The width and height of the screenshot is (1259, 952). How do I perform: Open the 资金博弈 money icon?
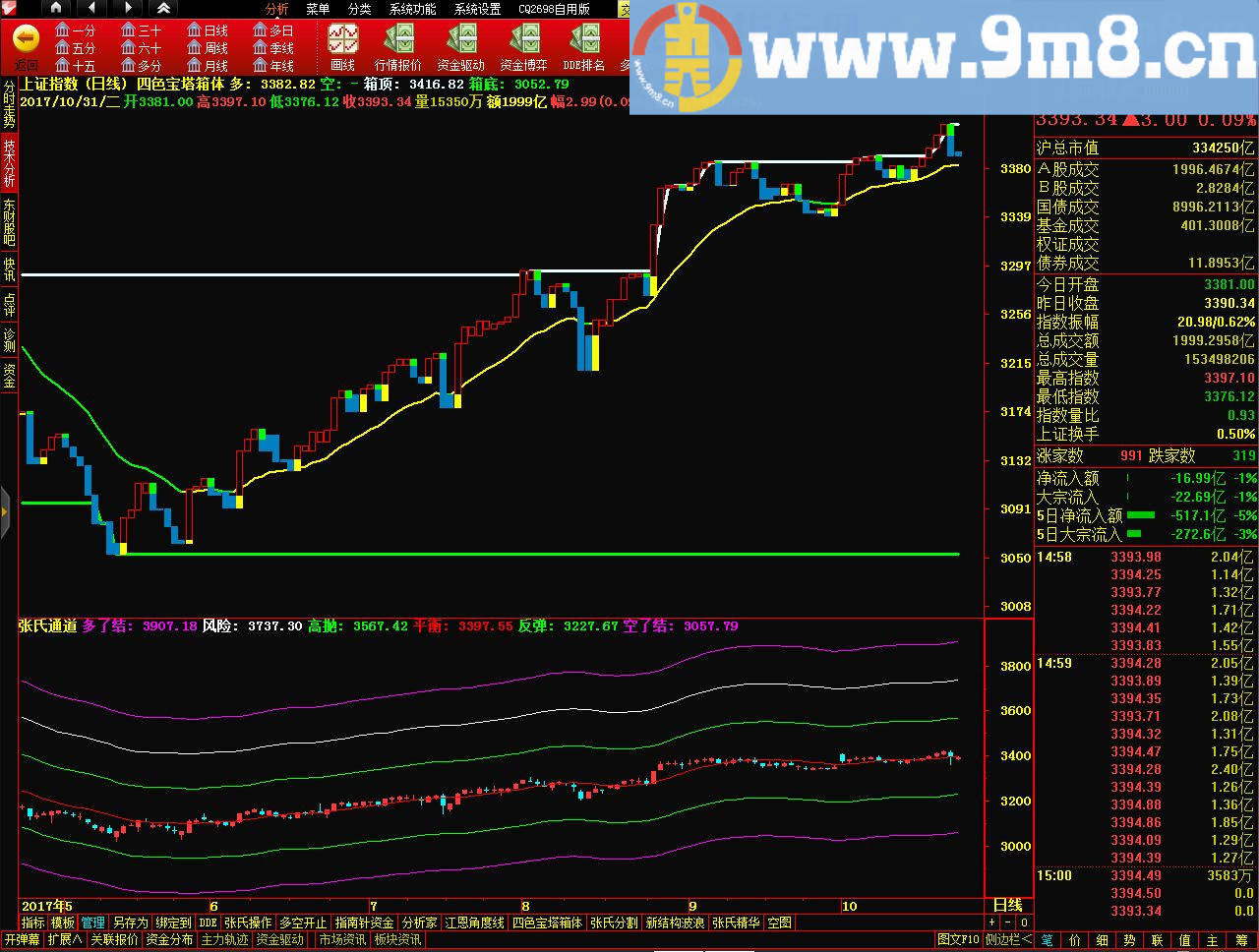tap(523, 46)
